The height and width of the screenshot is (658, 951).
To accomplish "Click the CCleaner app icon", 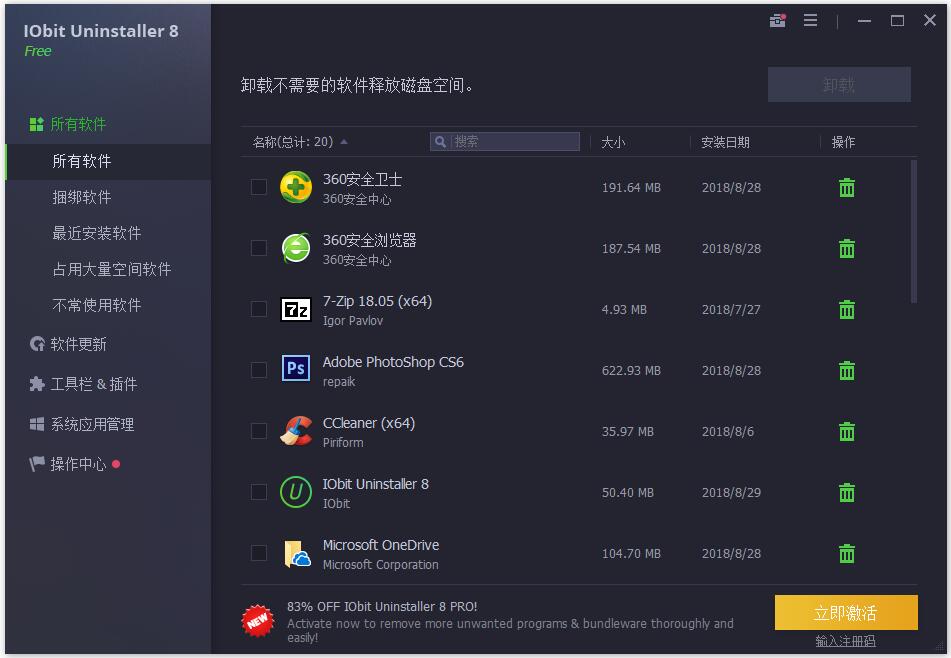I will (x=296, y=431).
